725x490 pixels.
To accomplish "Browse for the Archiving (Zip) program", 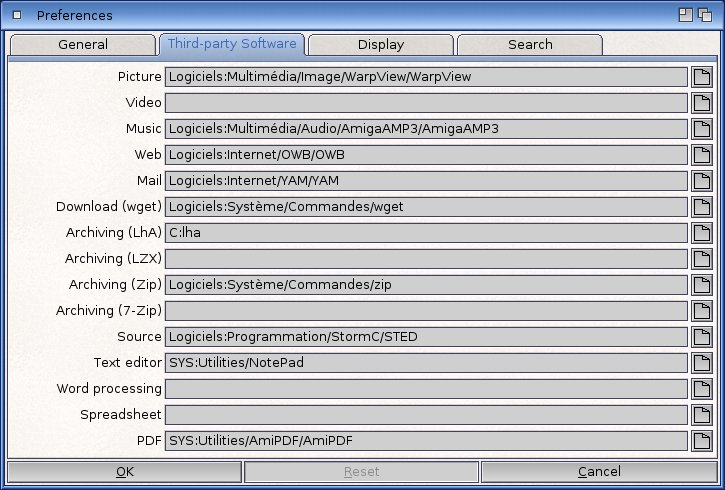I will (x=701, y=285).
